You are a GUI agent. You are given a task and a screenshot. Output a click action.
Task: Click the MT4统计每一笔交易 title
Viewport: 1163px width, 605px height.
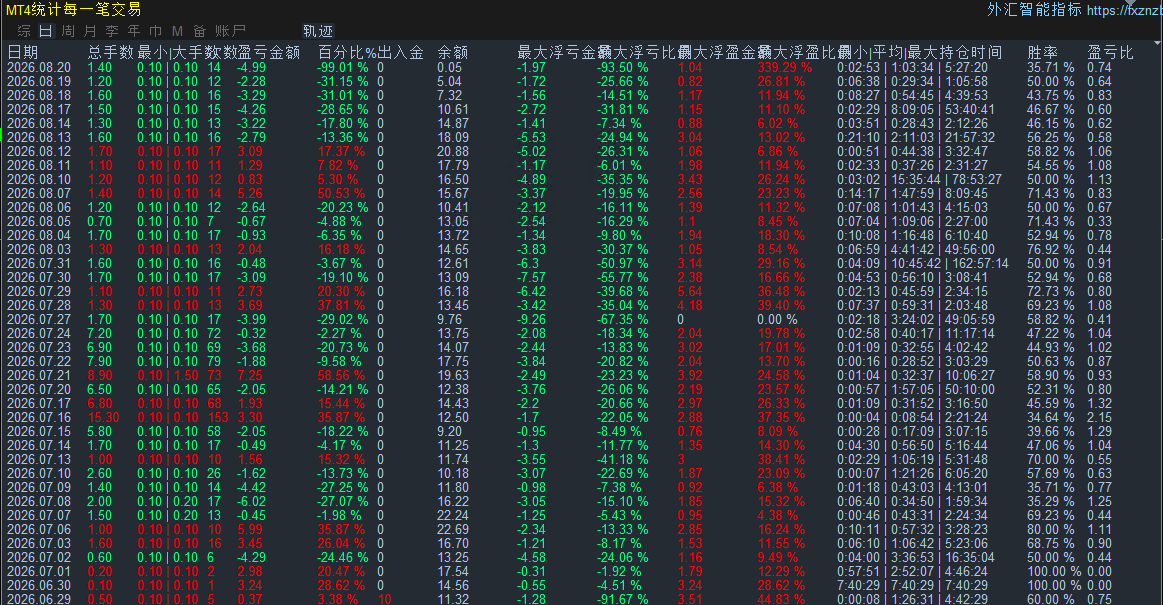coord(73,10)
